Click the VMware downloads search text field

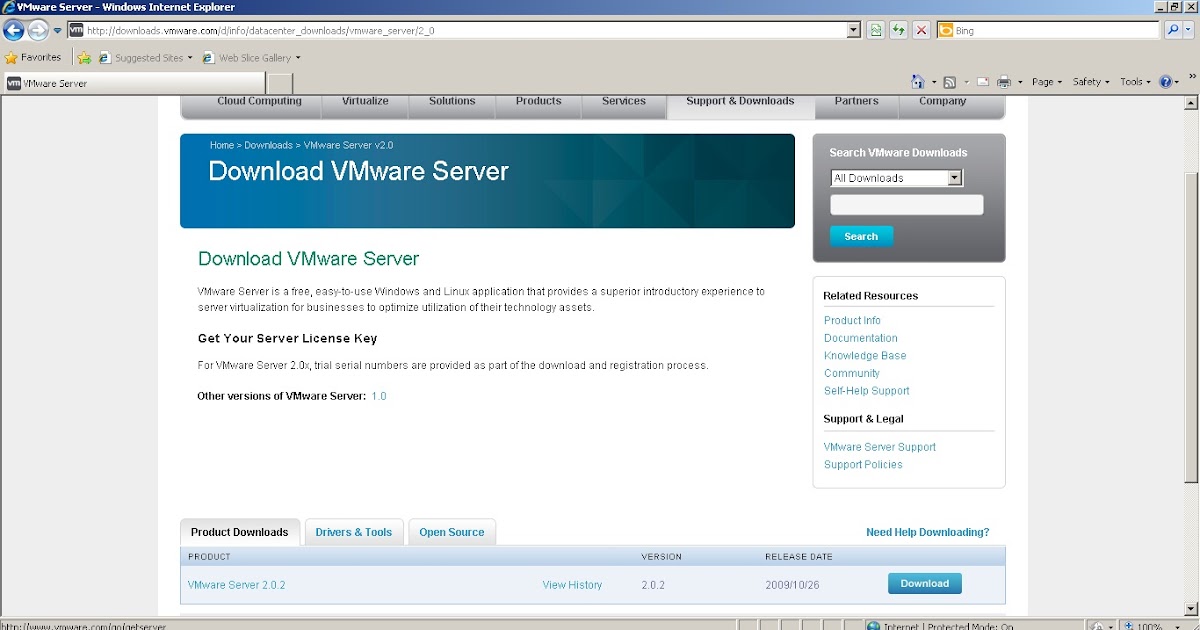coord(907,205)
